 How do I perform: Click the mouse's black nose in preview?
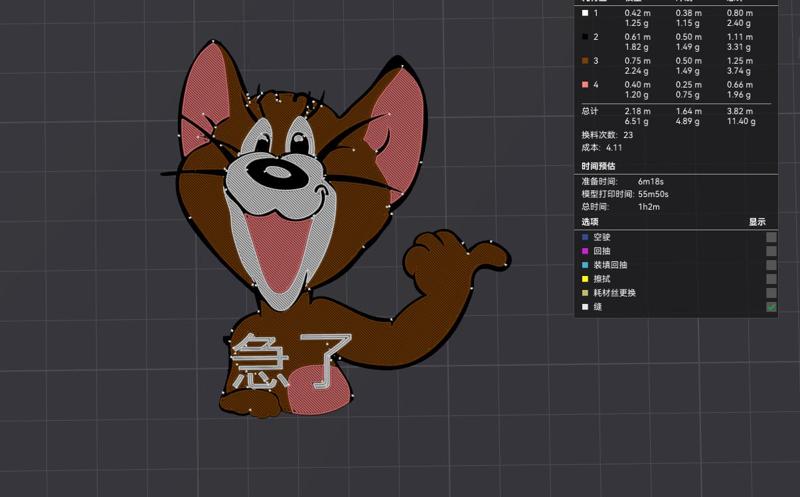tap(274, 176)
